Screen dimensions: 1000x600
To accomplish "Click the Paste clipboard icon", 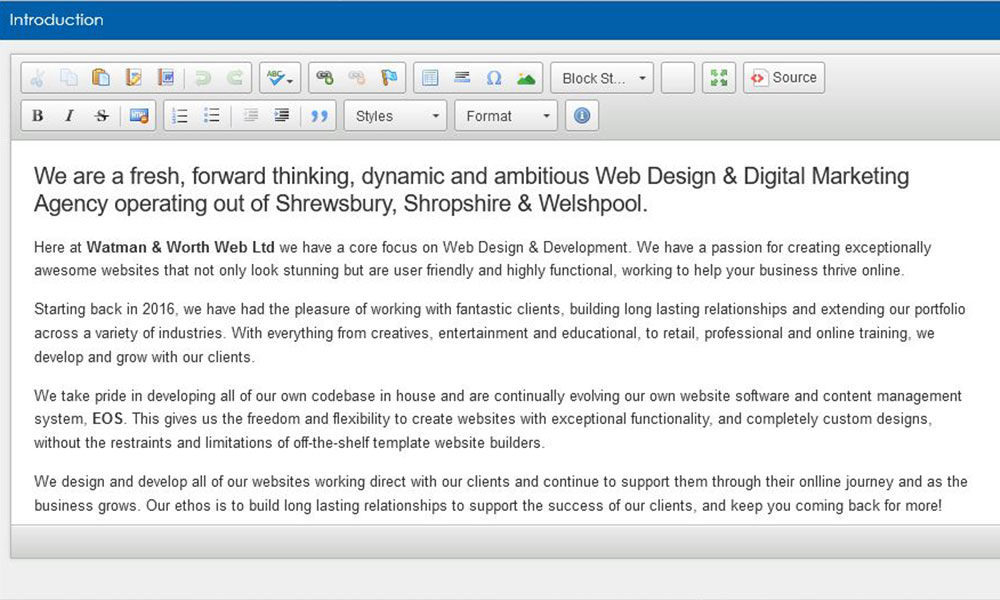I will tap(100, 78).
